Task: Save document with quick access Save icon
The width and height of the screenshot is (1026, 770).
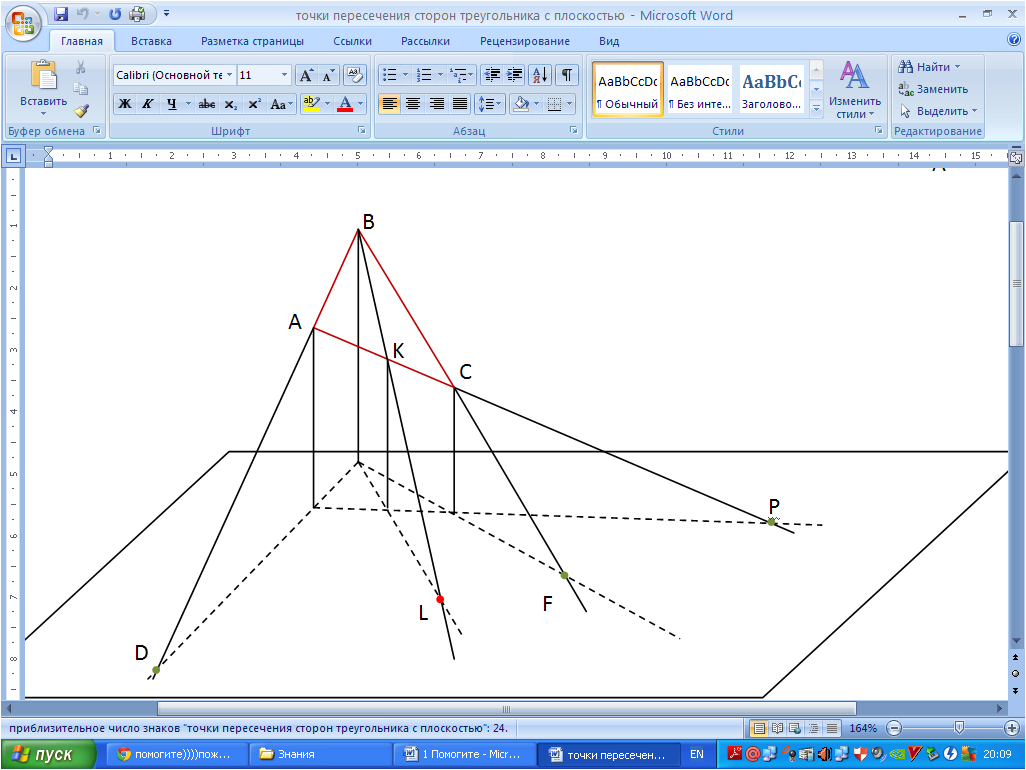Action: [61, 14]
